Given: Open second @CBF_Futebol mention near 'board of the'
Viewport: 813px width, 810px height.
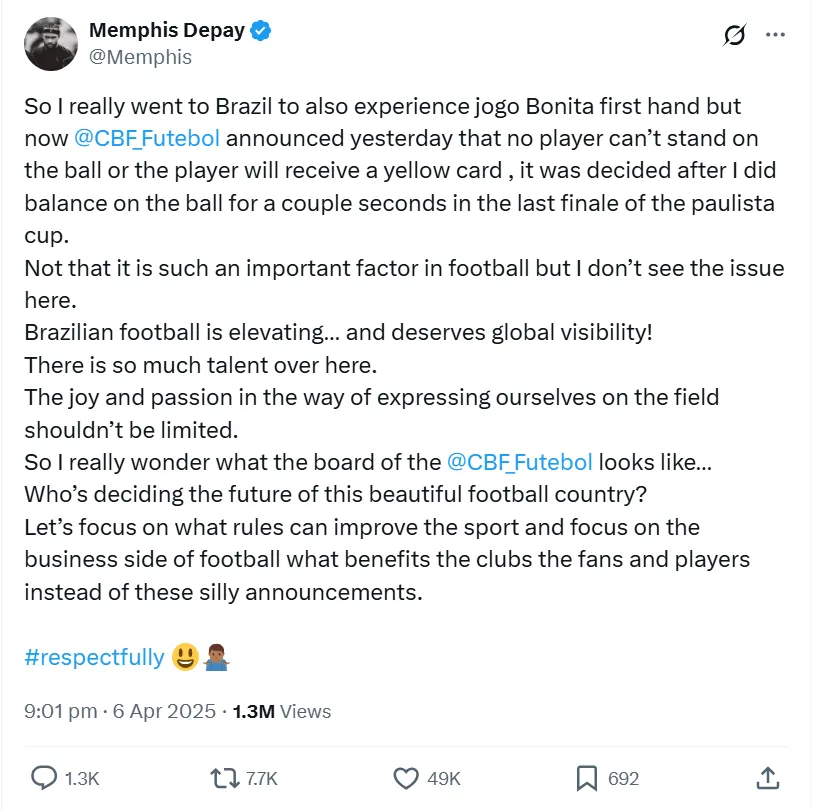Looking at the screenshot, I should coord(520,462).
